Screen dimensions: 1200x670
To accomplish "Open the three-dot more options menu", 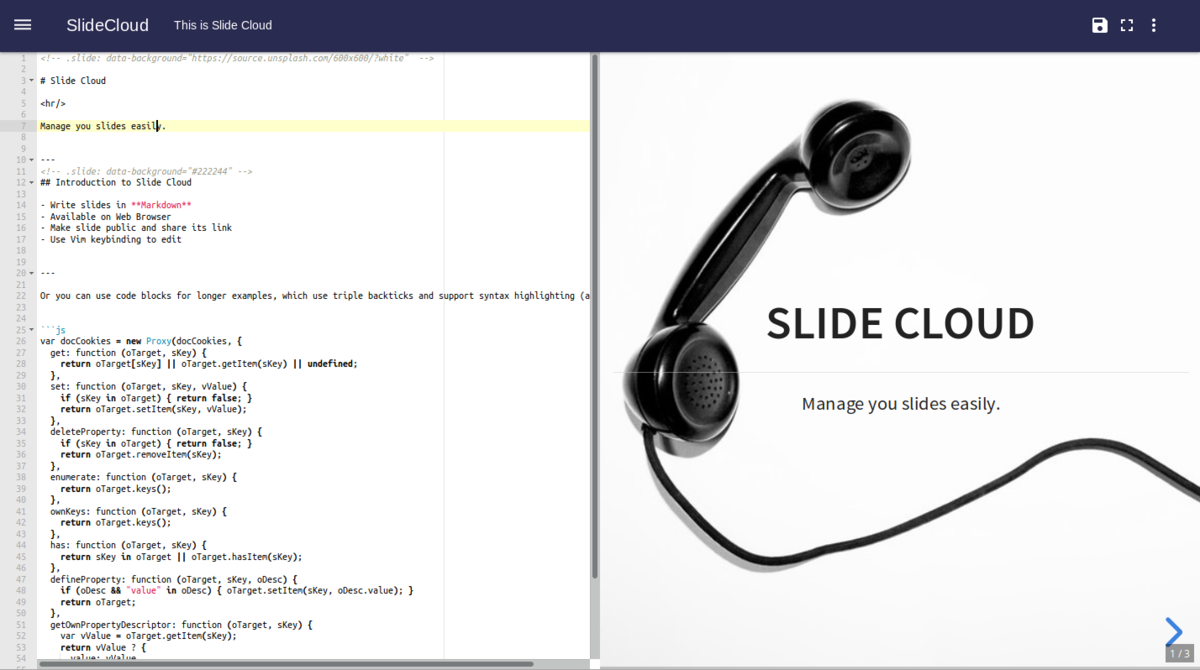I will click(x=1154, y=25).
